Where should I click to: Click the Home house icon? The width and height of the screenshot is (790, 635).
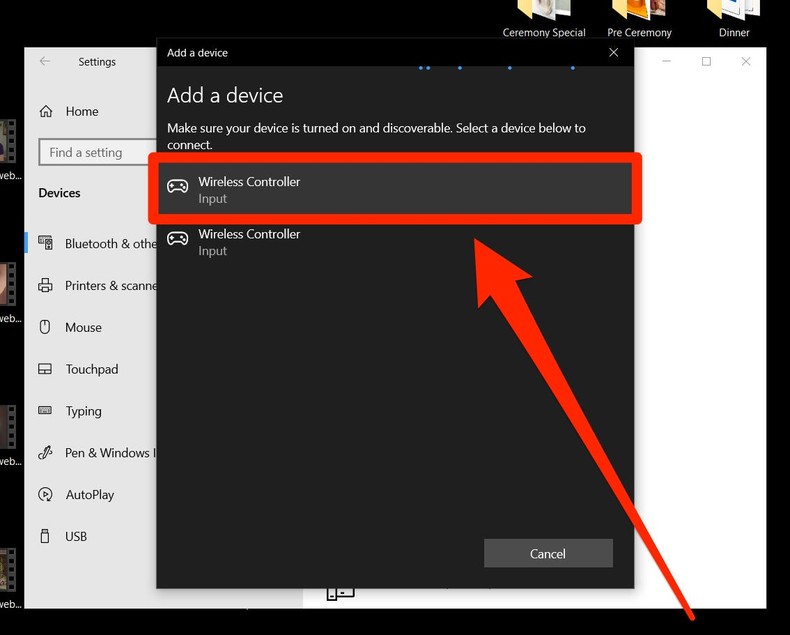(46, 111)
